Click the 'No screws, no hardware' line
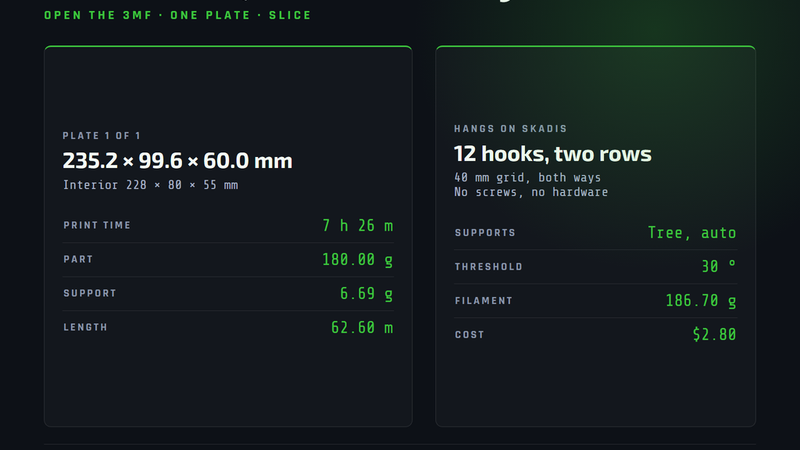 tap(531, 192)
